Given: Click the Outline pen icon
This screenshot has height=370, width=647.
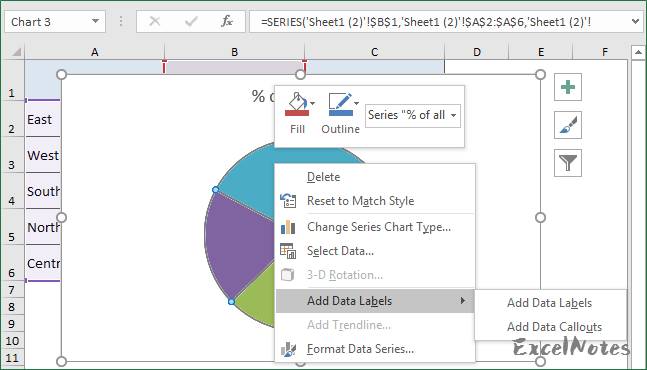Looking at the screenshot, I should coord(340,104).
